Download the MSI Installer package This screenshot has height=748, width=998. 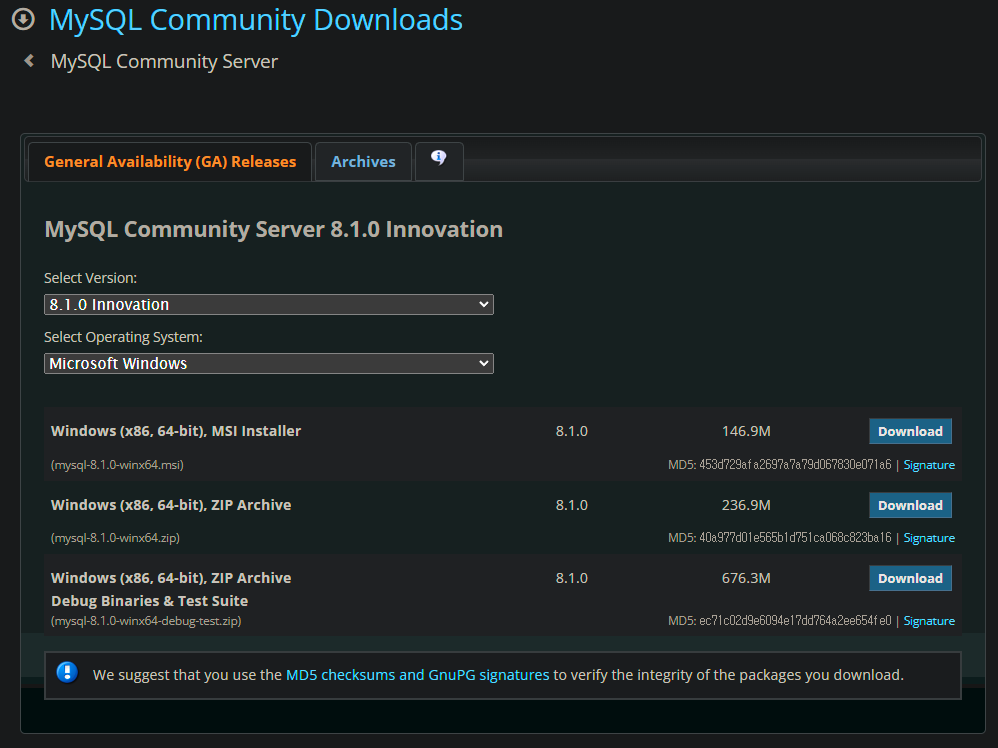coord(910,431)
